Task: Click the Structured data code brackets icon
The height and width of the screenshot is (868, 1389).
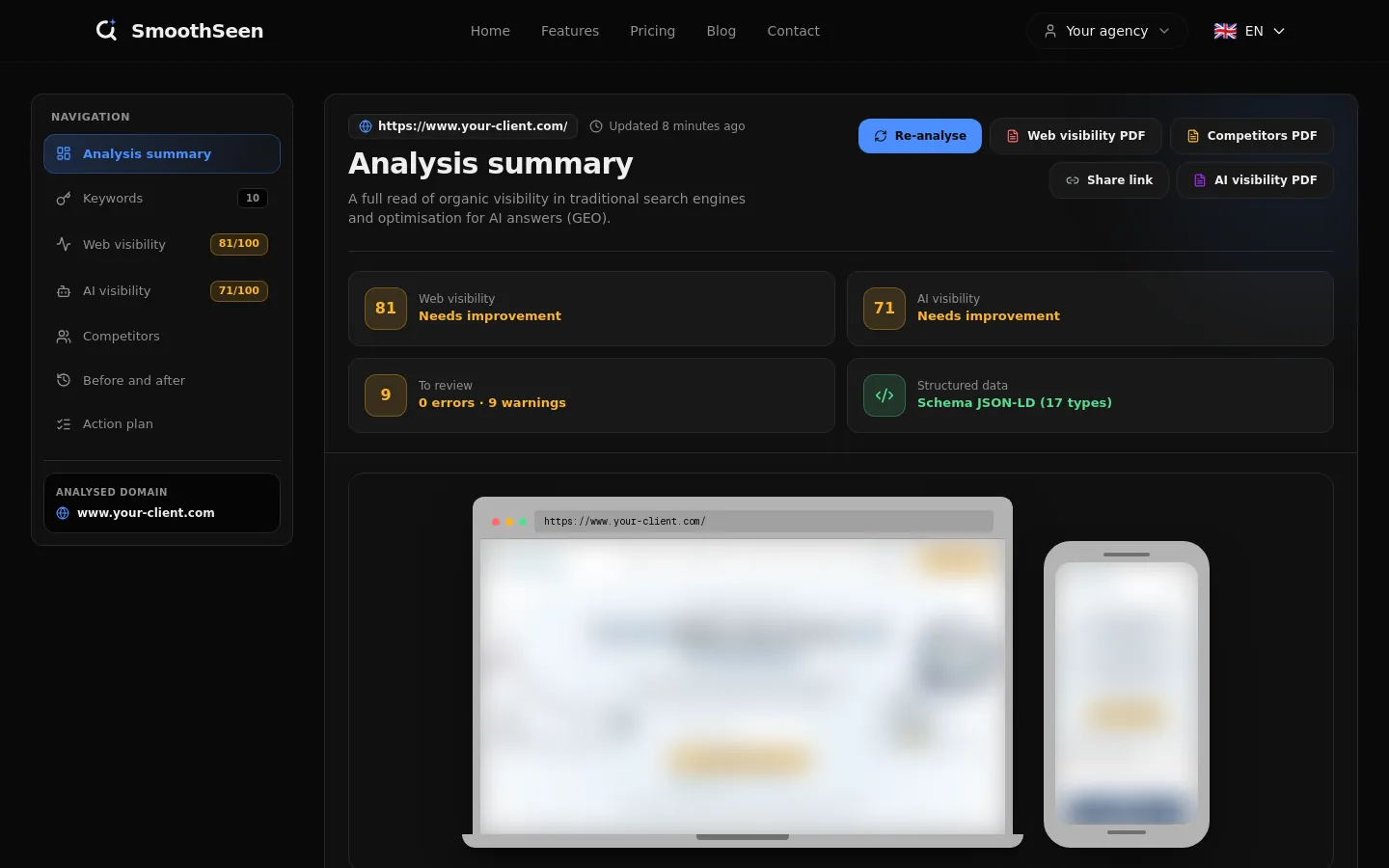Action: [x=885, y=395]
